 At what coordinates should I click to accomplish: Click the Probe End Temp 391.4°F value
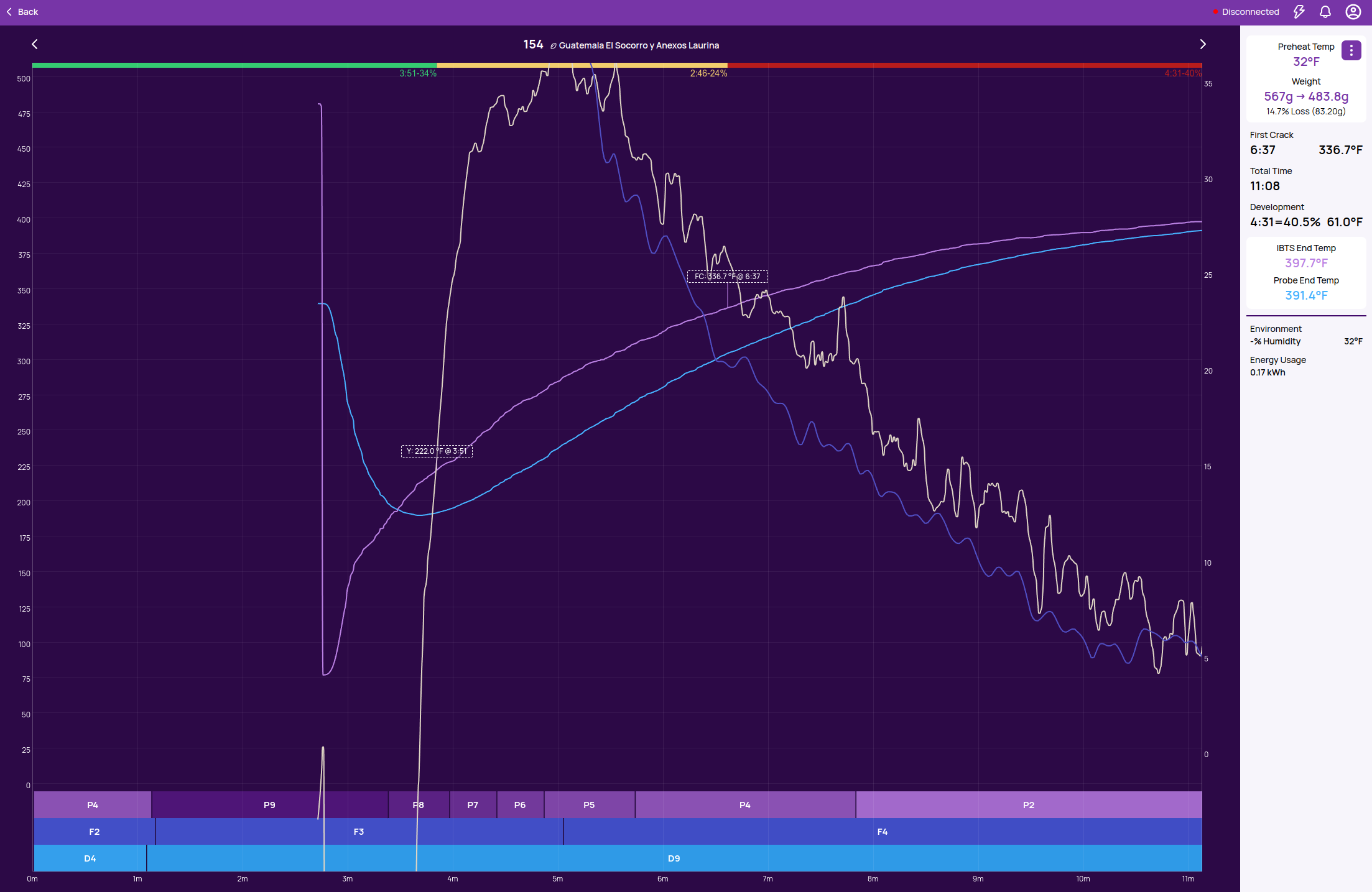[1306, 295]
